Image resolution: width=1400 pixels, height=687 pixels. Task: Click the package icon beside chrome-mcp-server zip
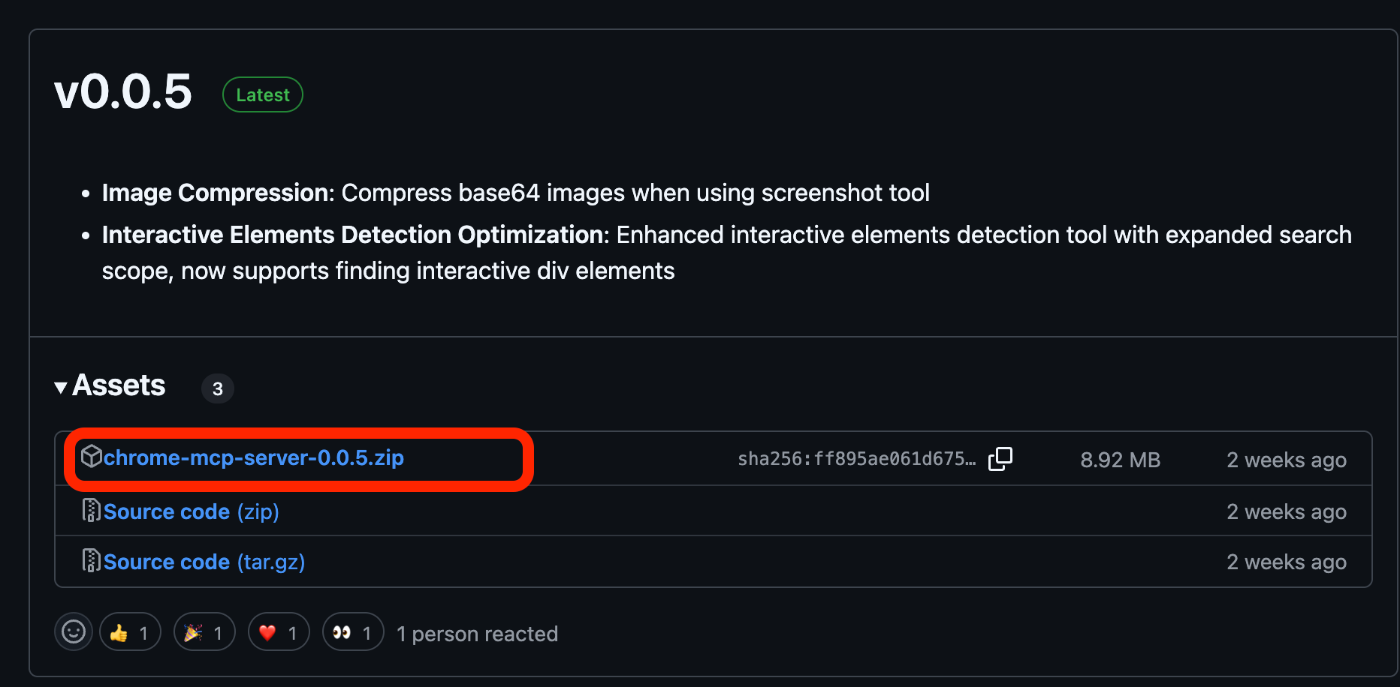point(91,458)
